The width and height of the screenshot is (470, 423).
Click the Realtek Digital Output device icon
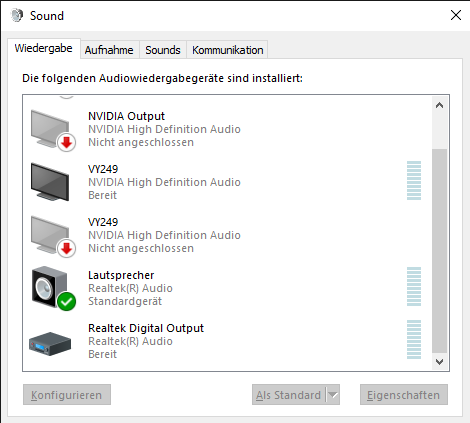50,344
